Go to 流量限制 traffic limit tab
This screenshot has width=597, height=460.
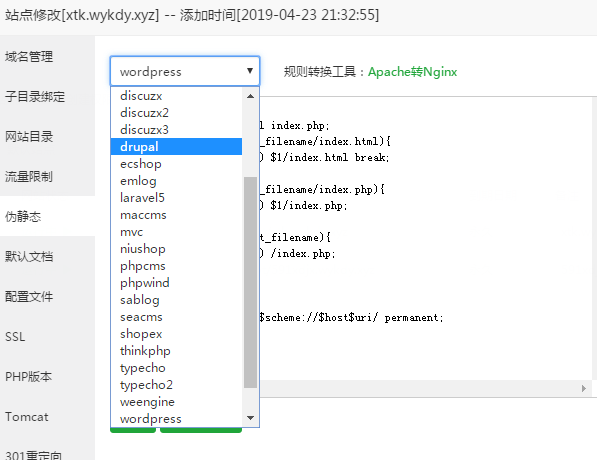click(x=47, y=176)
